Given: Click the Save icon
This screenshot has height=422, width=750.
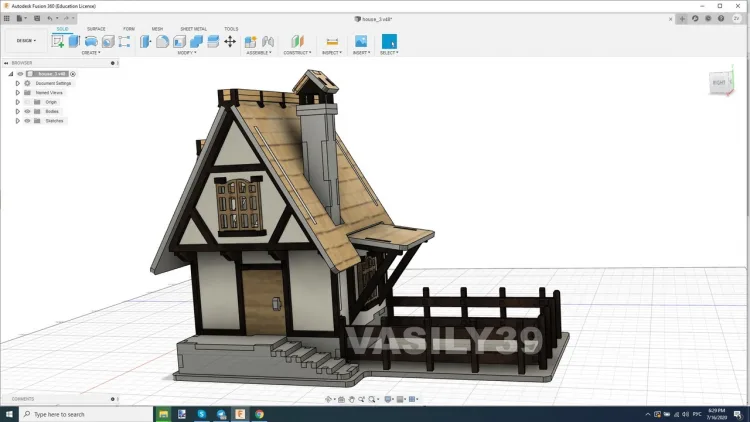Looking at the screenshot, I should [x=37, y=19].
